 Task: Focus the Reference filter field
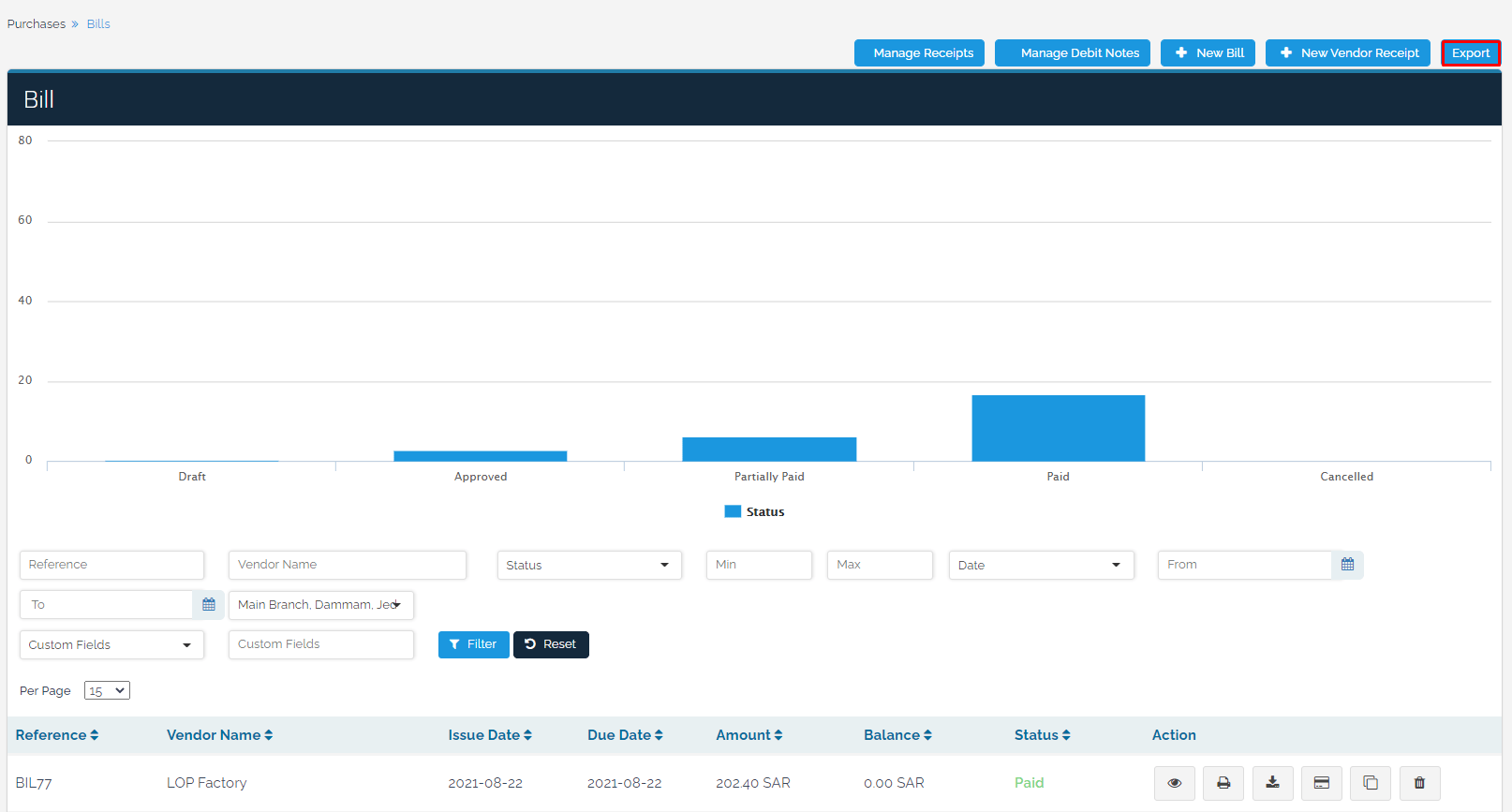(x=111, y=565)
